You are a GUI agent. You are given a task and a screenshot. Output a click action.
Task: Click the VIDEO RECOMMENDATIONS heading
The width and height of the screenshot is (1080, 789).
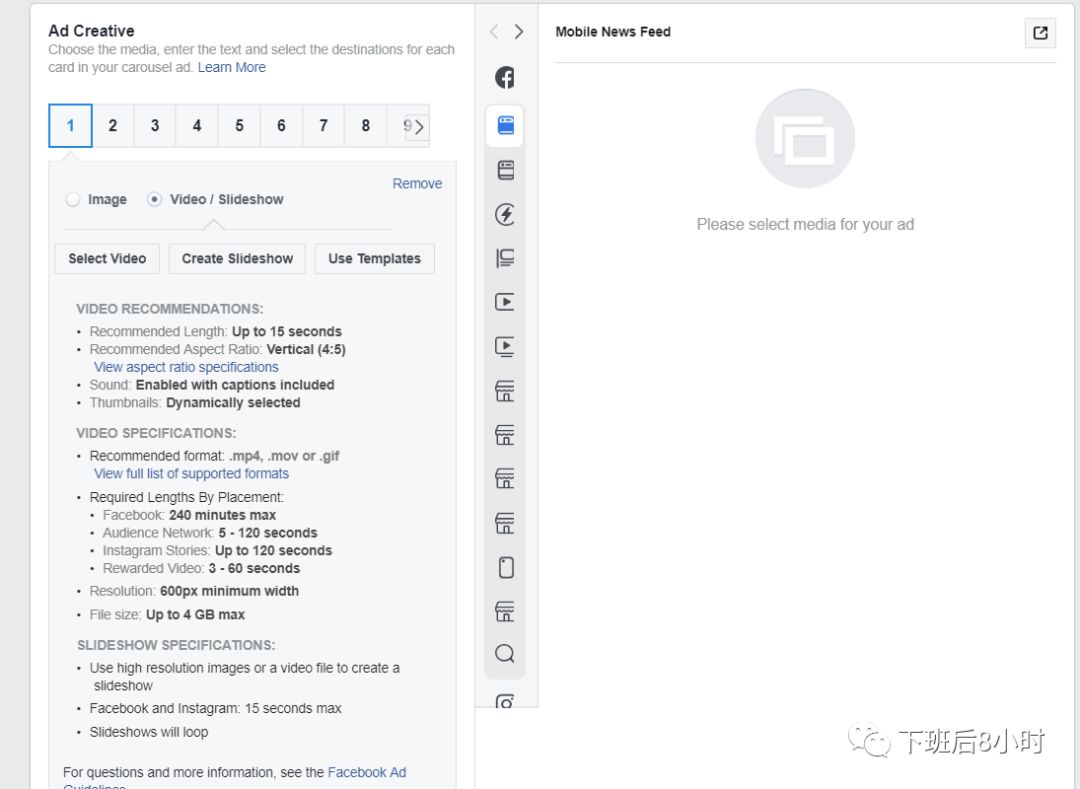169,309
